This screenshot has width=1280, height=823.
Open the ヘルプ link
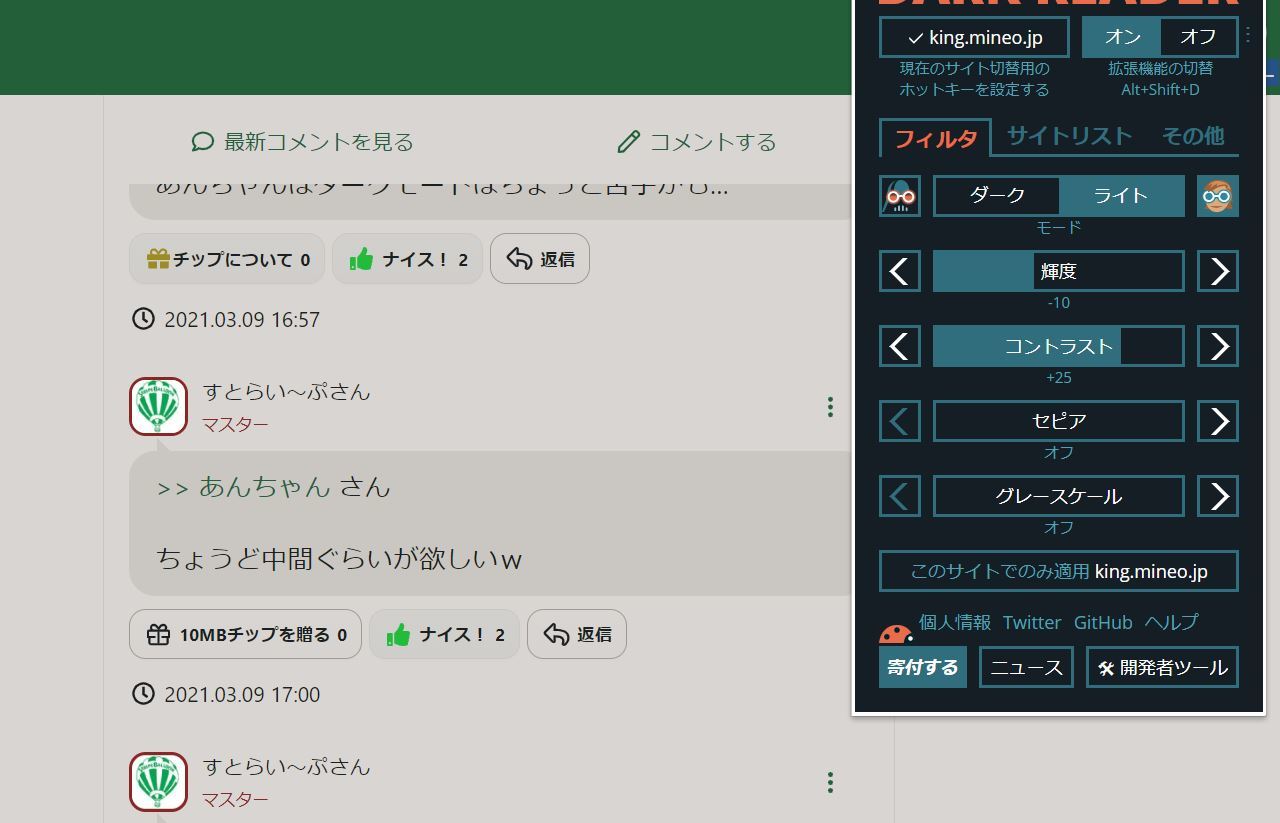[1171, 622]
